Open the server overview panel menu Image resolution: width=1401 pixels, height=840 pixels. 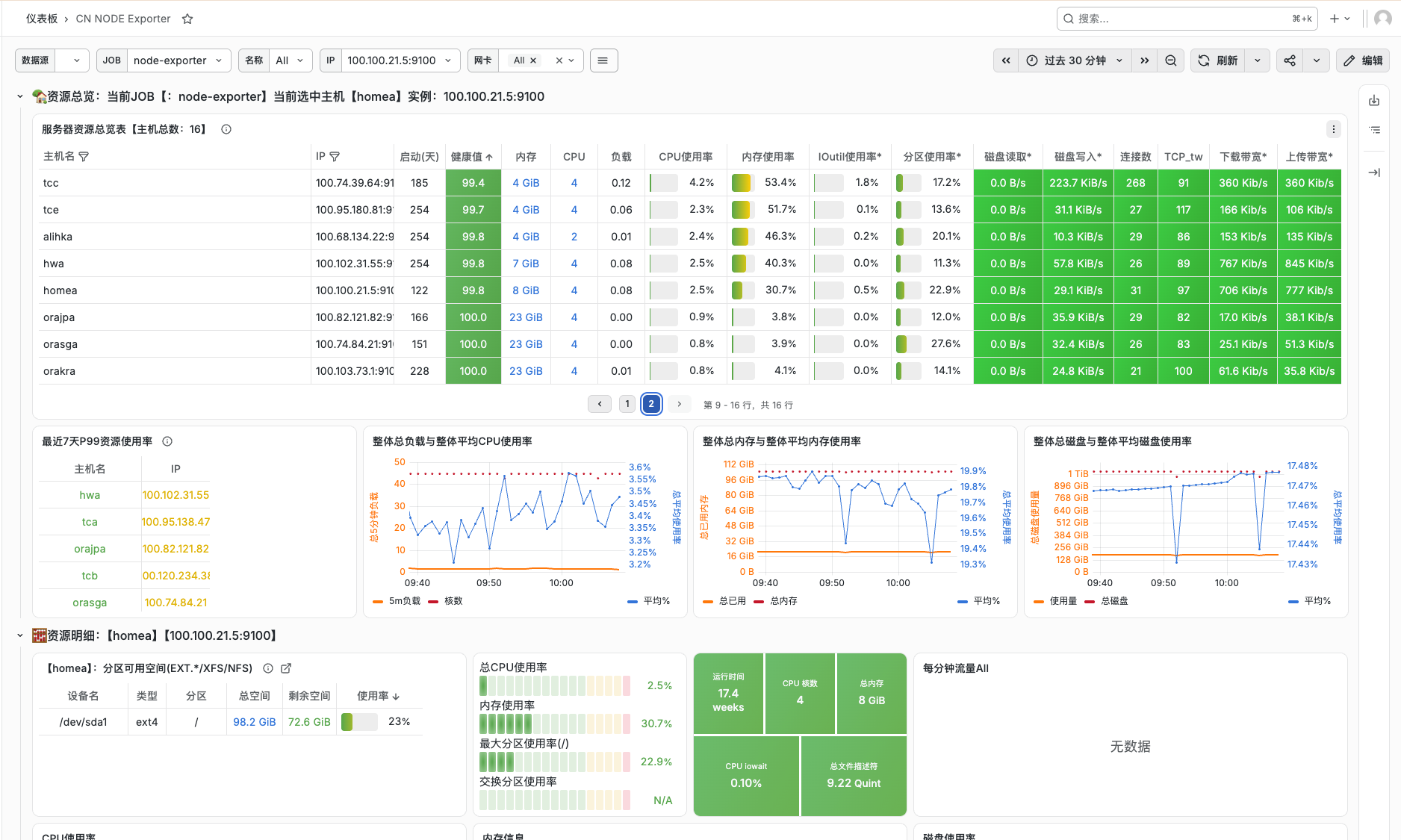point(1333,129)
